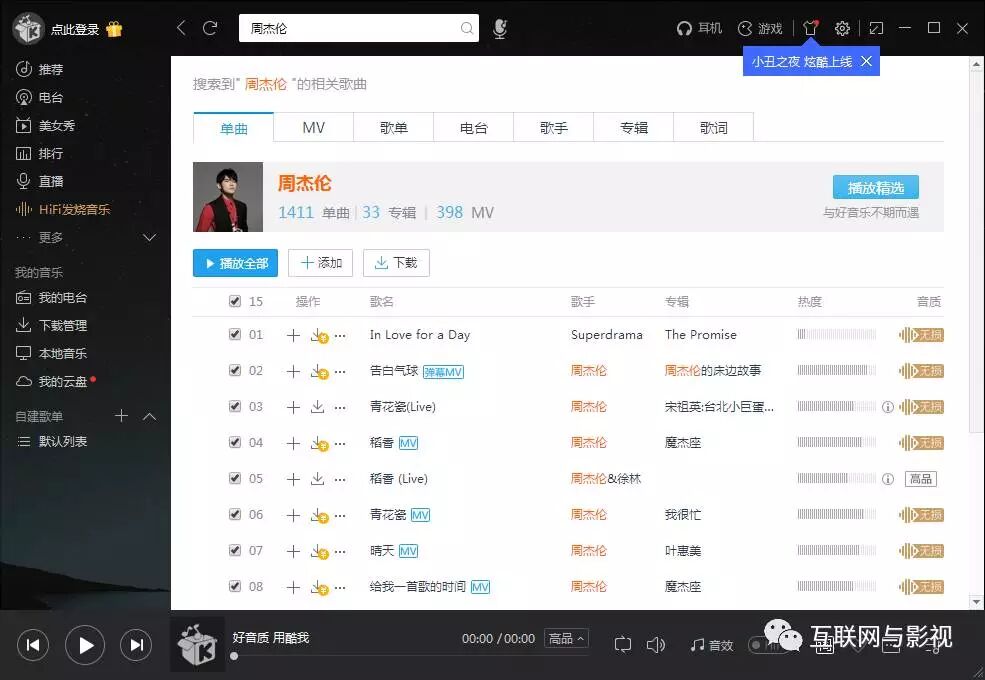Screen dimensions: 985x680
Task: Collapse the 自建歌单 section
Action: point(150,416)
